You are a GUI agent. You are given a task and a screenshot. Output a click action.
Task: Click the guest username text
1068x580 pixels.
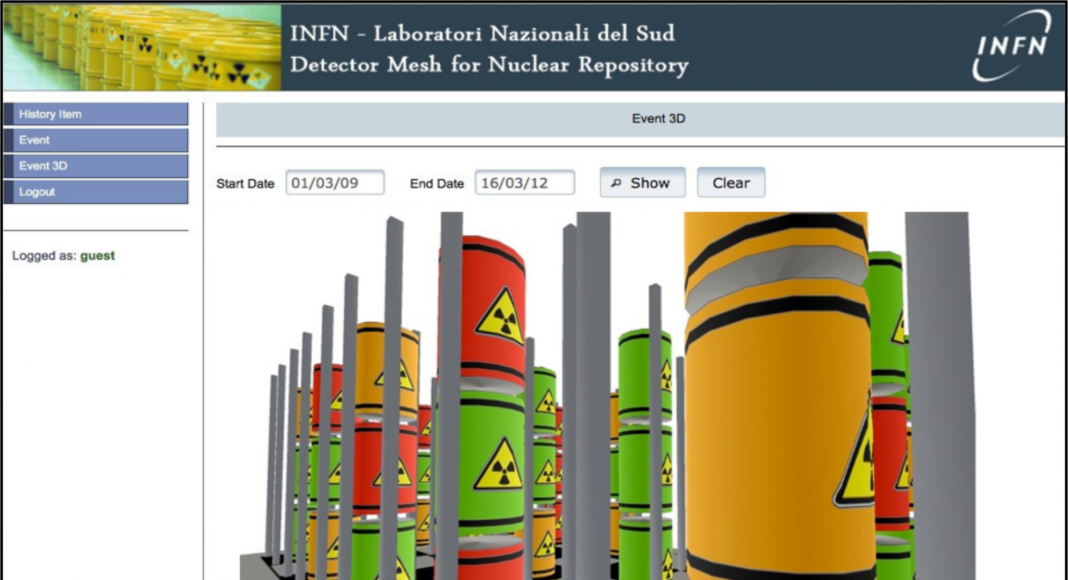click(97, 256)
